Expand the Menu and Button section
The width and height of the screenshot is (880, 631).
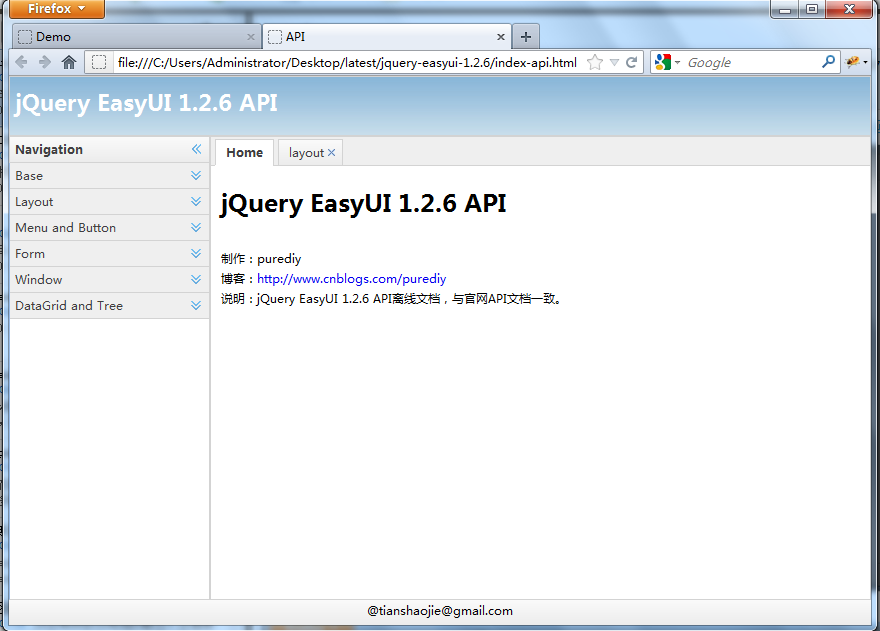point(196,227)
